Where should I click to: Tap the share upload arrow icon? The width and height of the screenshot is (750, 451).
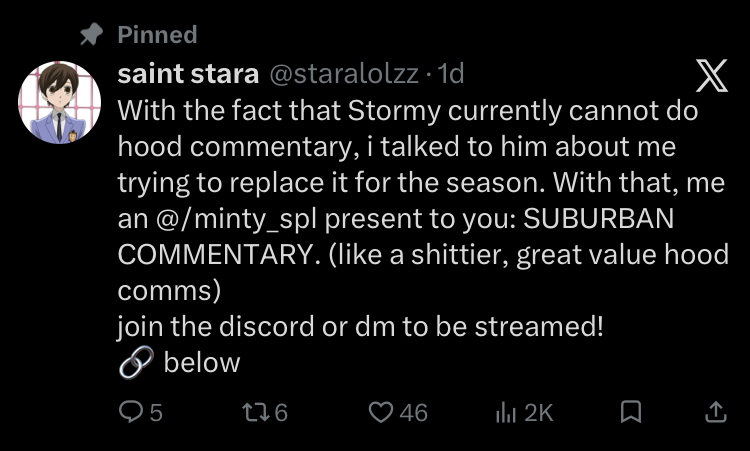coord(715,412)
